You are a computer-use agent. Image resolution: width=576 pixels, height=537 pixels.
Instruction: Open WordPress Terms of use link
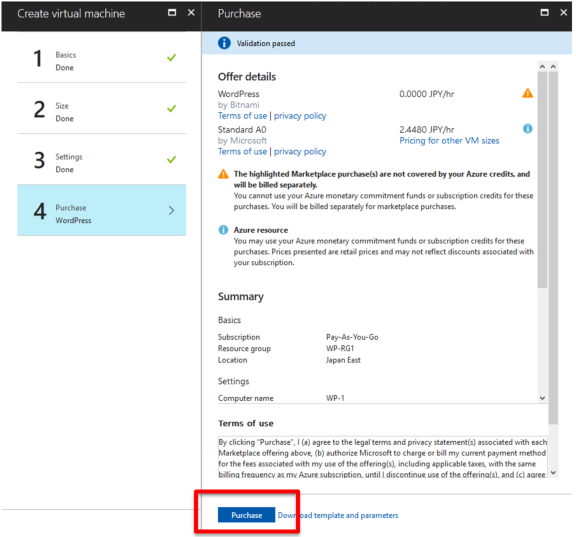tap(242, 116)
